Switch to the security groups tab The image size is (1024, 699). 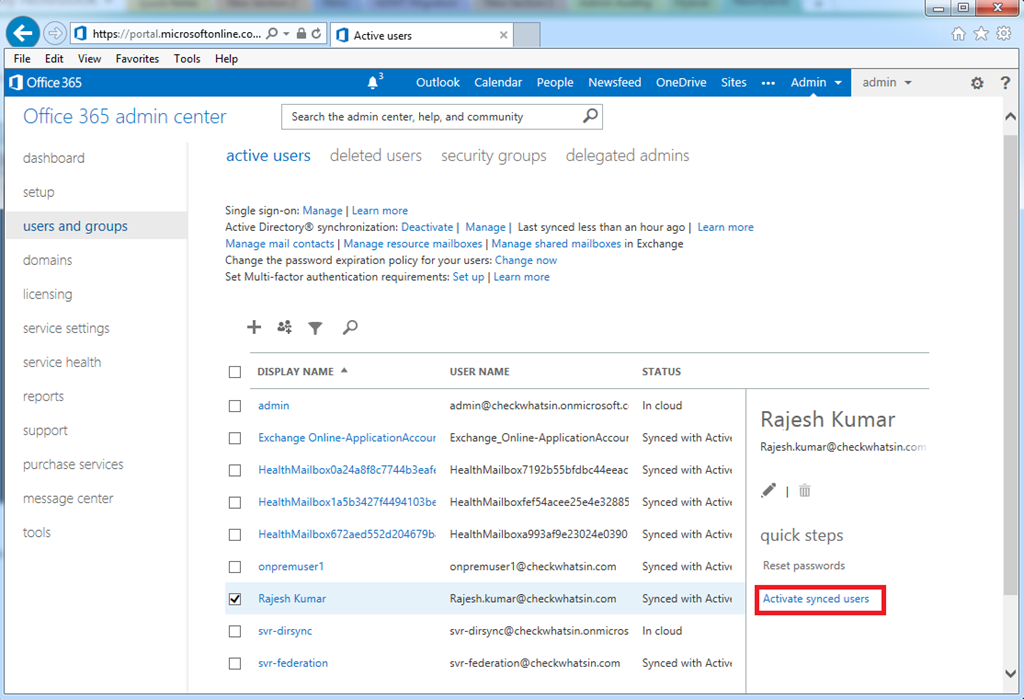494,155
